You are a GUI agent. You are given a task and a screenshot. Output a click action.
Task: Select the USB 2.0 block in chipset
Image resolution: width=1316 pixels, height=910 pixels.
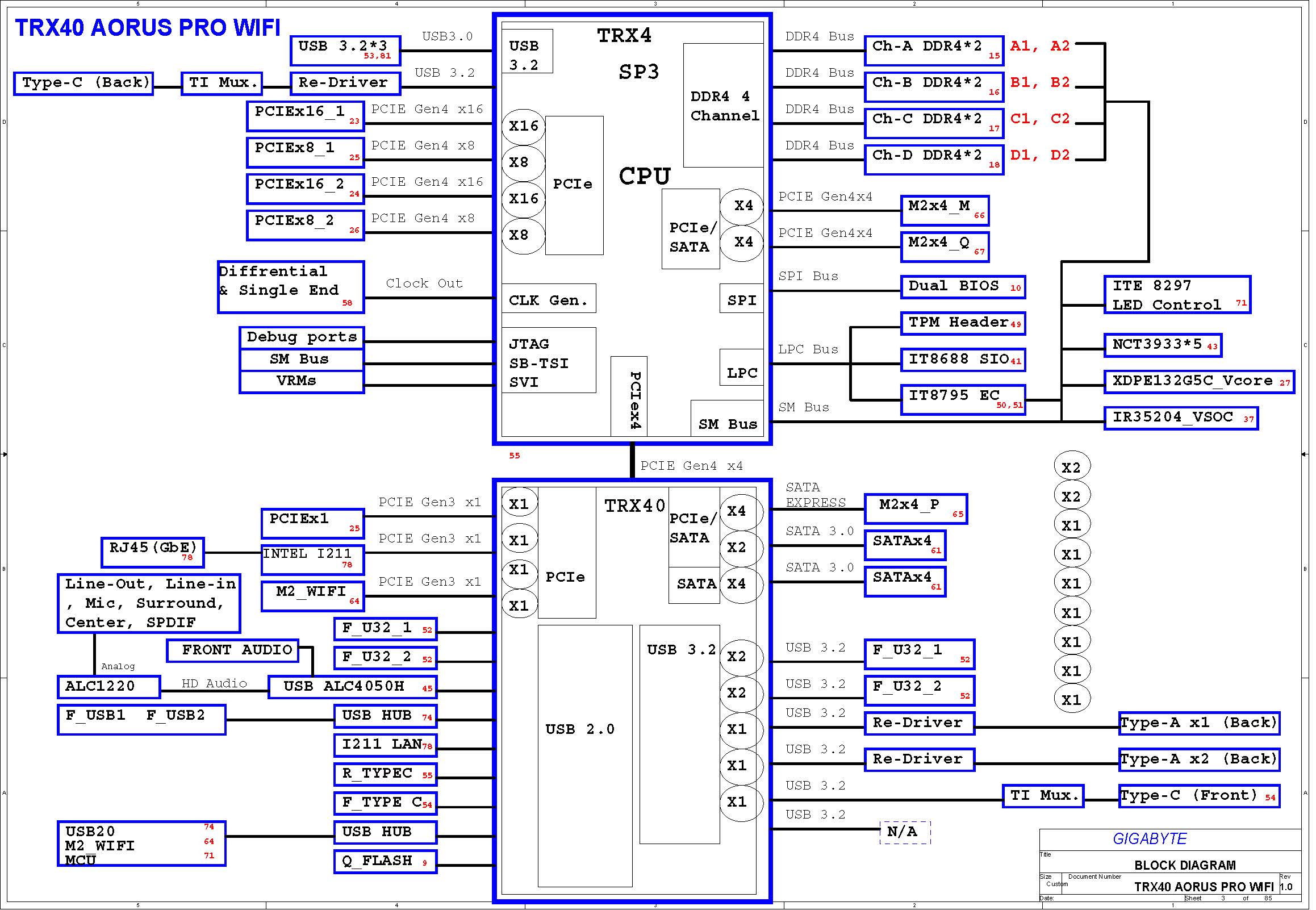tap(585, 756)
